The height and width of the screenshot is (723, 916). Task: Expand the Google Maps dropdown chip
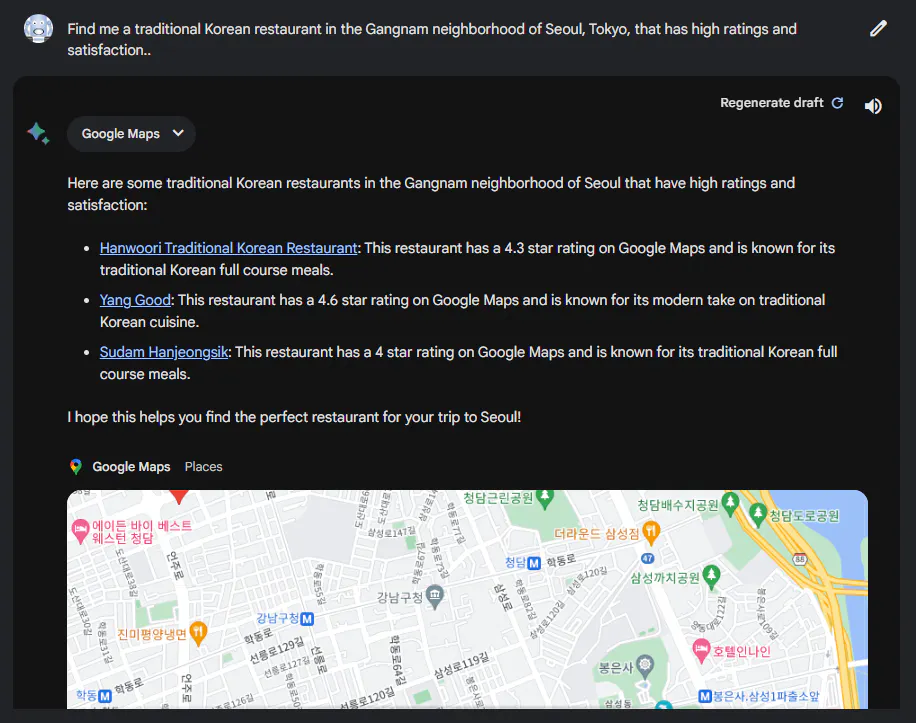[x=131, y=134]
